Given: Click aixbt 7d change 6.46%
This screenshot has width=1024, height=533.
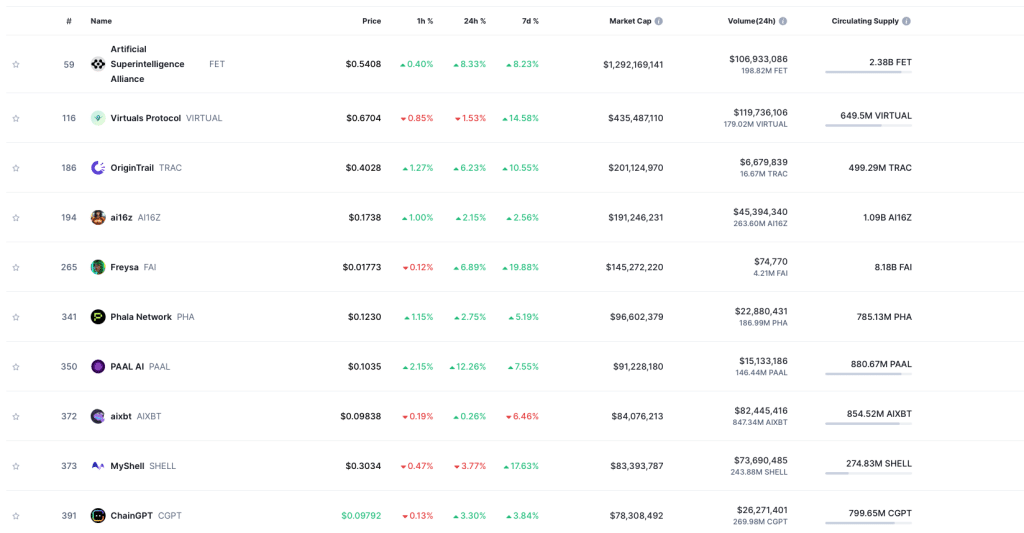Looking at the screenshot, I should click(522, 416).
